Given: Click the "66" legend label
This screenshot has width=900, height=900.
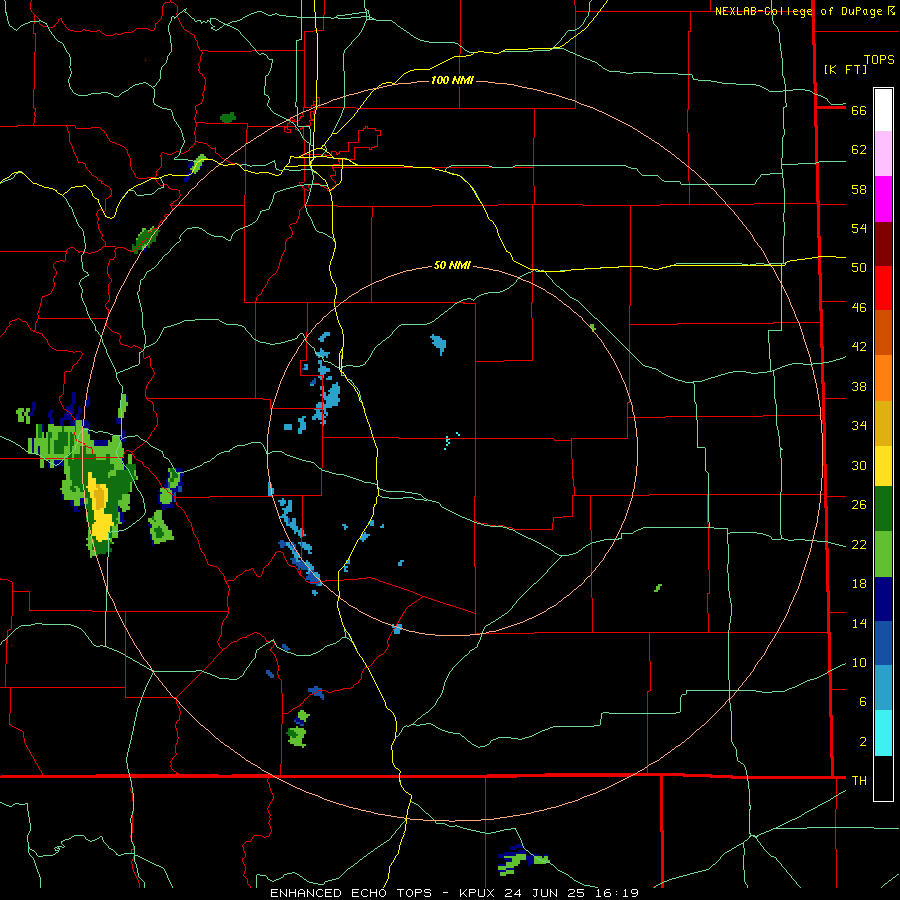Looking at the screenshot, I should coord(859,110).
